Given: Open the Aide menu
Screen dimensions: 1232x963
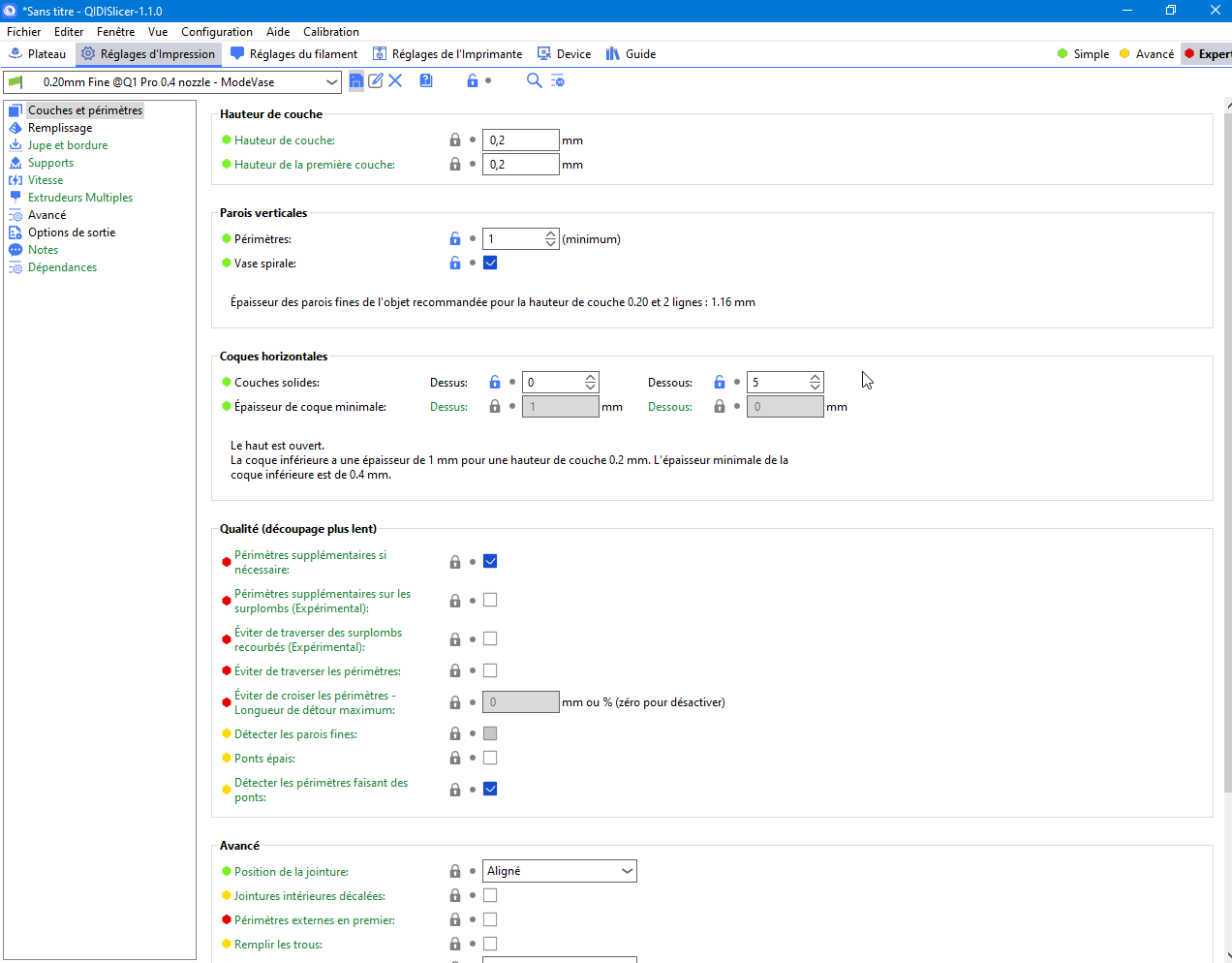Looking at the screenshot, I should (x=278, y=32).
